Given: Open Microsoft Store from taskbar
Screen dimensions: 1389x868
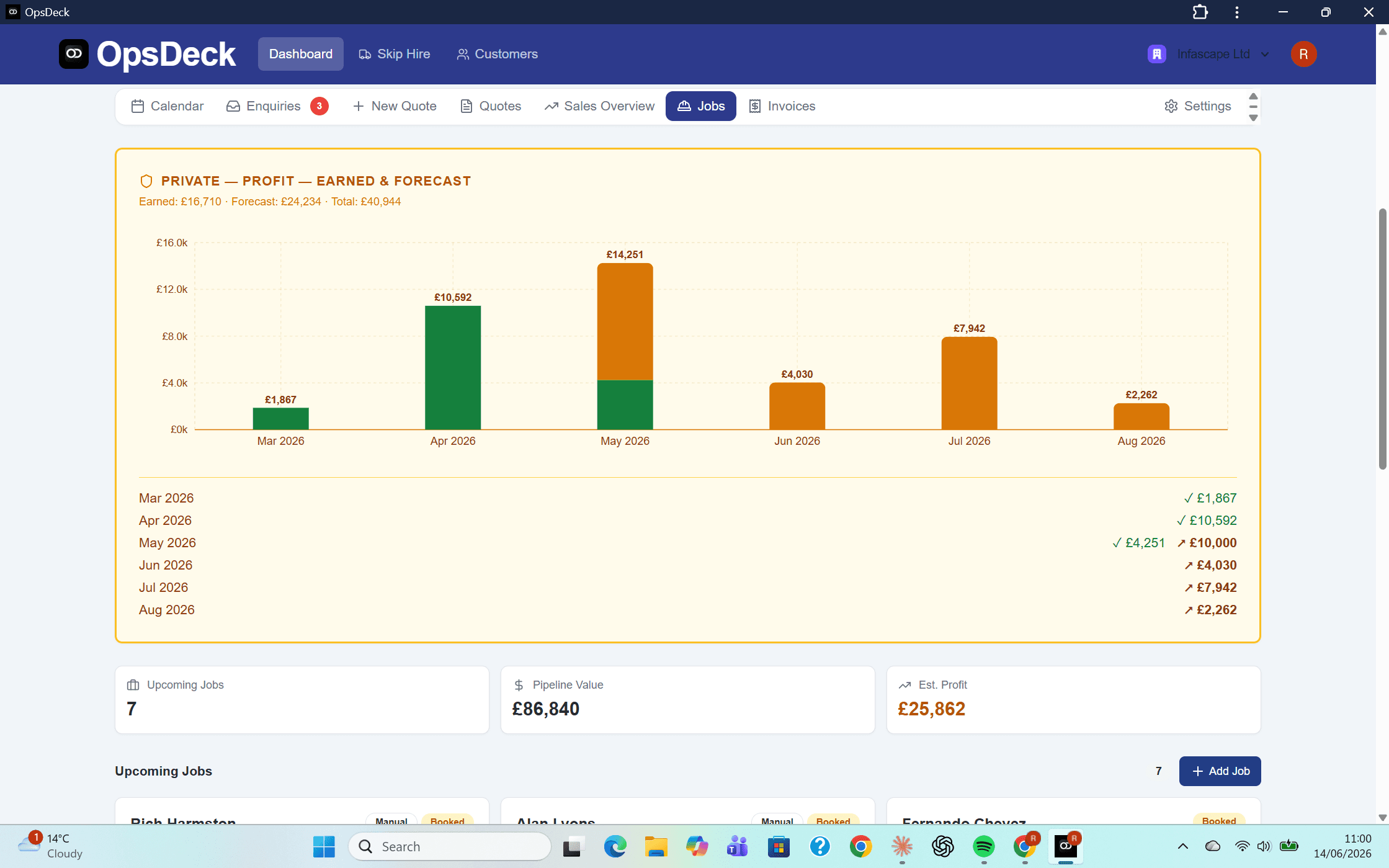Looking at the screenshot, I should tap(779, 846).
